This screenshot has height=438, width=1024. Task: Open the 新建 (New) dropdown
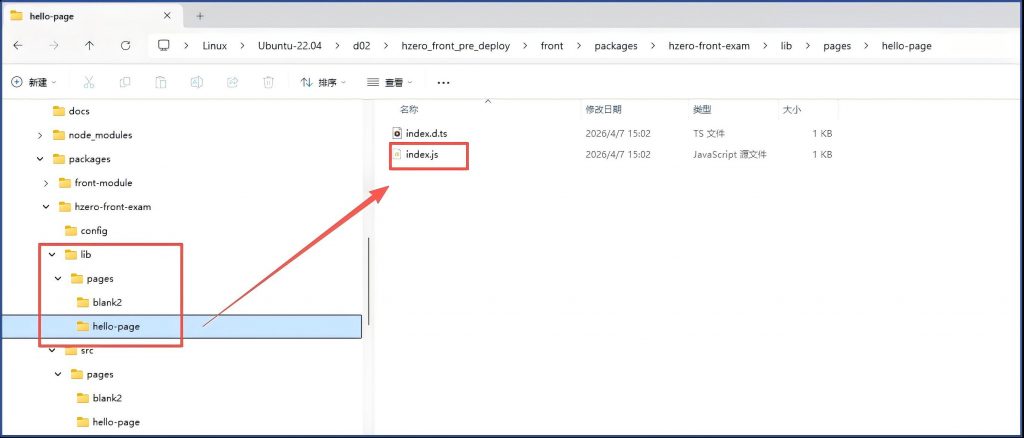tap(34, 82)
